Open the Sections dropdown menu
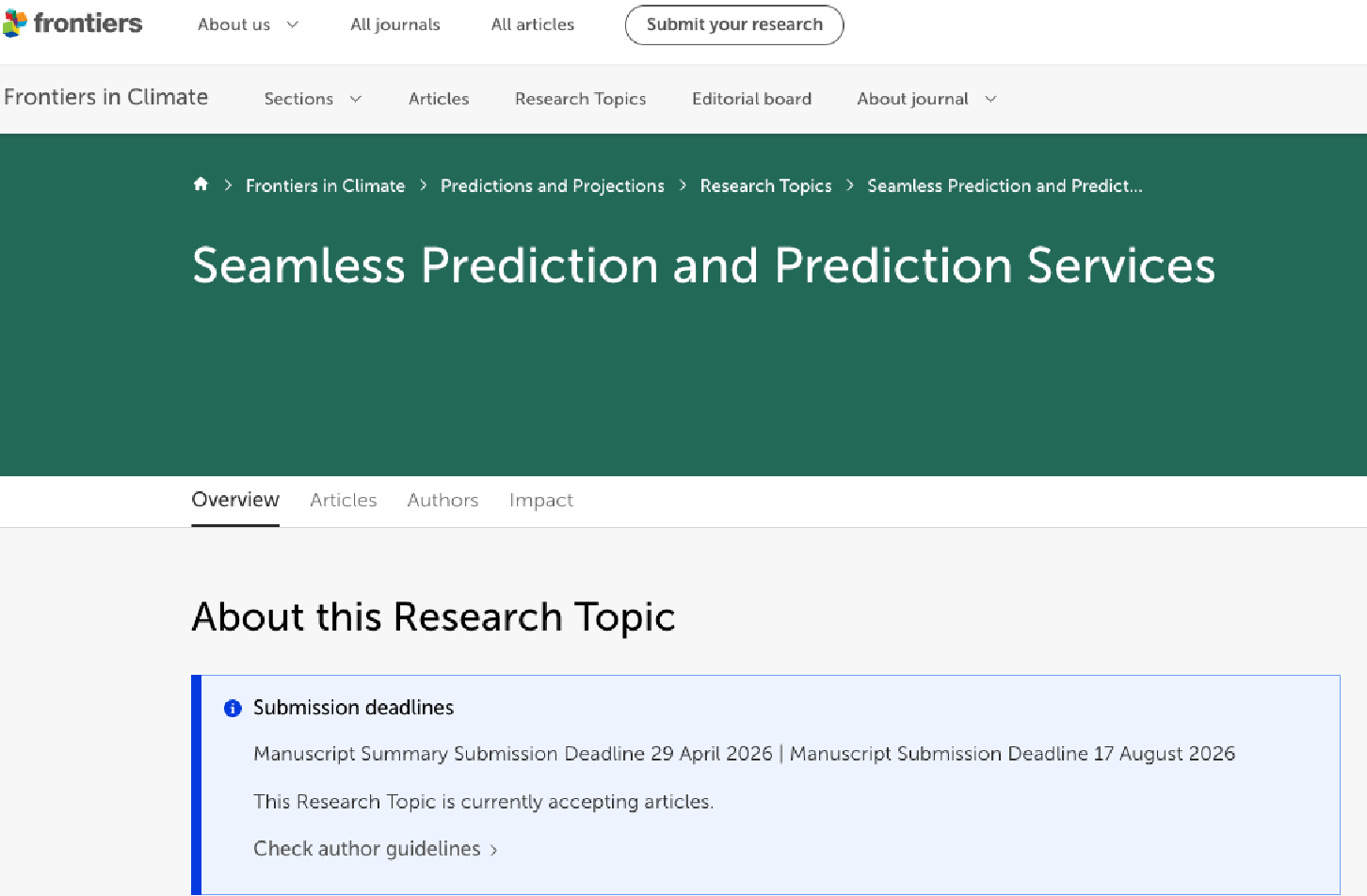Image resolution: width=1367 pixels, height=896 pixels. pyautogui.click(x=313, y=99)
